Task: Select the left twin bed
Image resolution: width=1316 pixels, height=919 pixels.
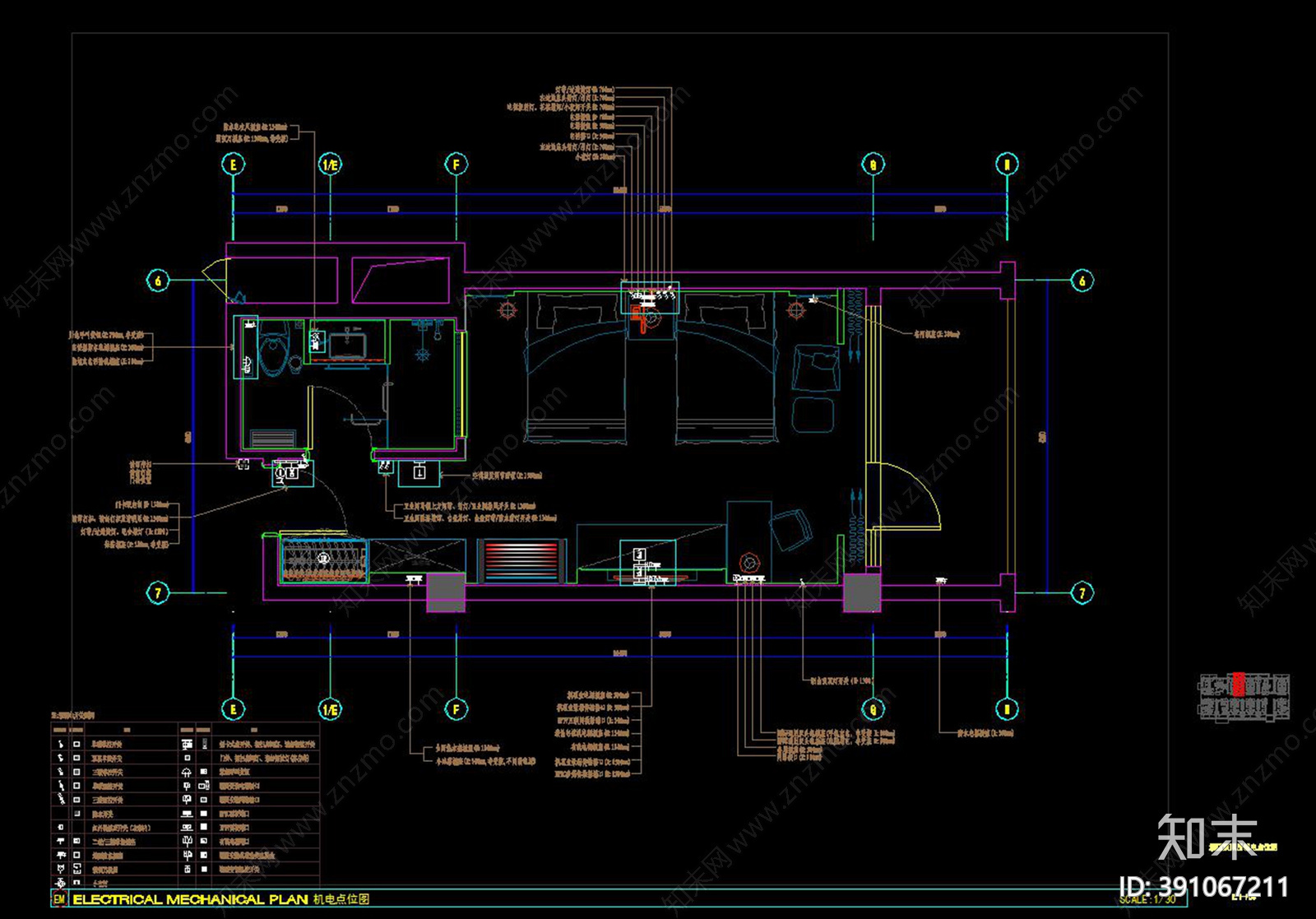Action: tap(576, 368)
